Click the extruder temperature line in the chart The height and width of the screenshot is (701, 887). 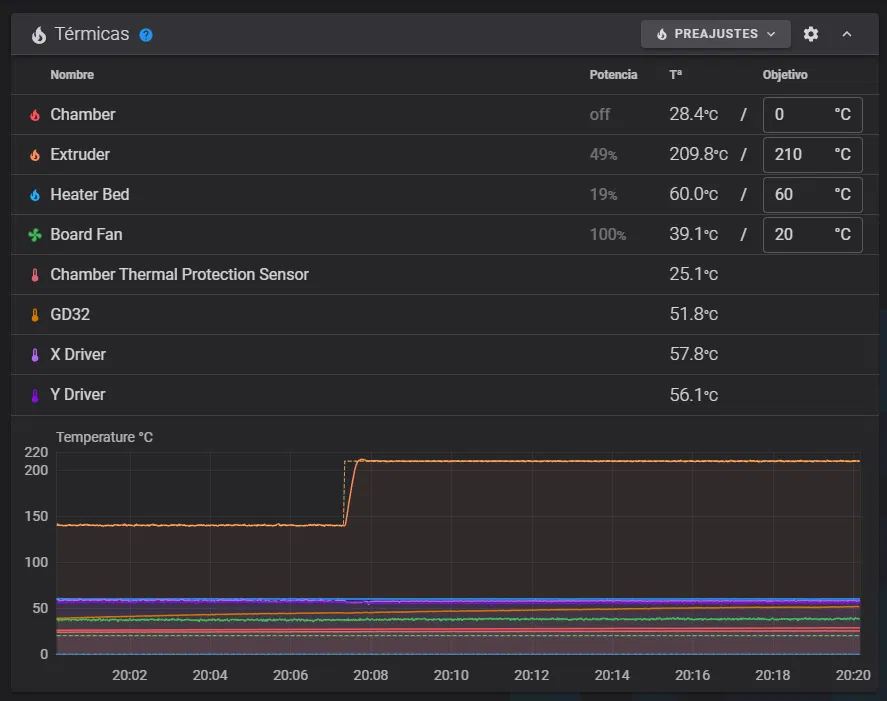[x=600, y=461]
